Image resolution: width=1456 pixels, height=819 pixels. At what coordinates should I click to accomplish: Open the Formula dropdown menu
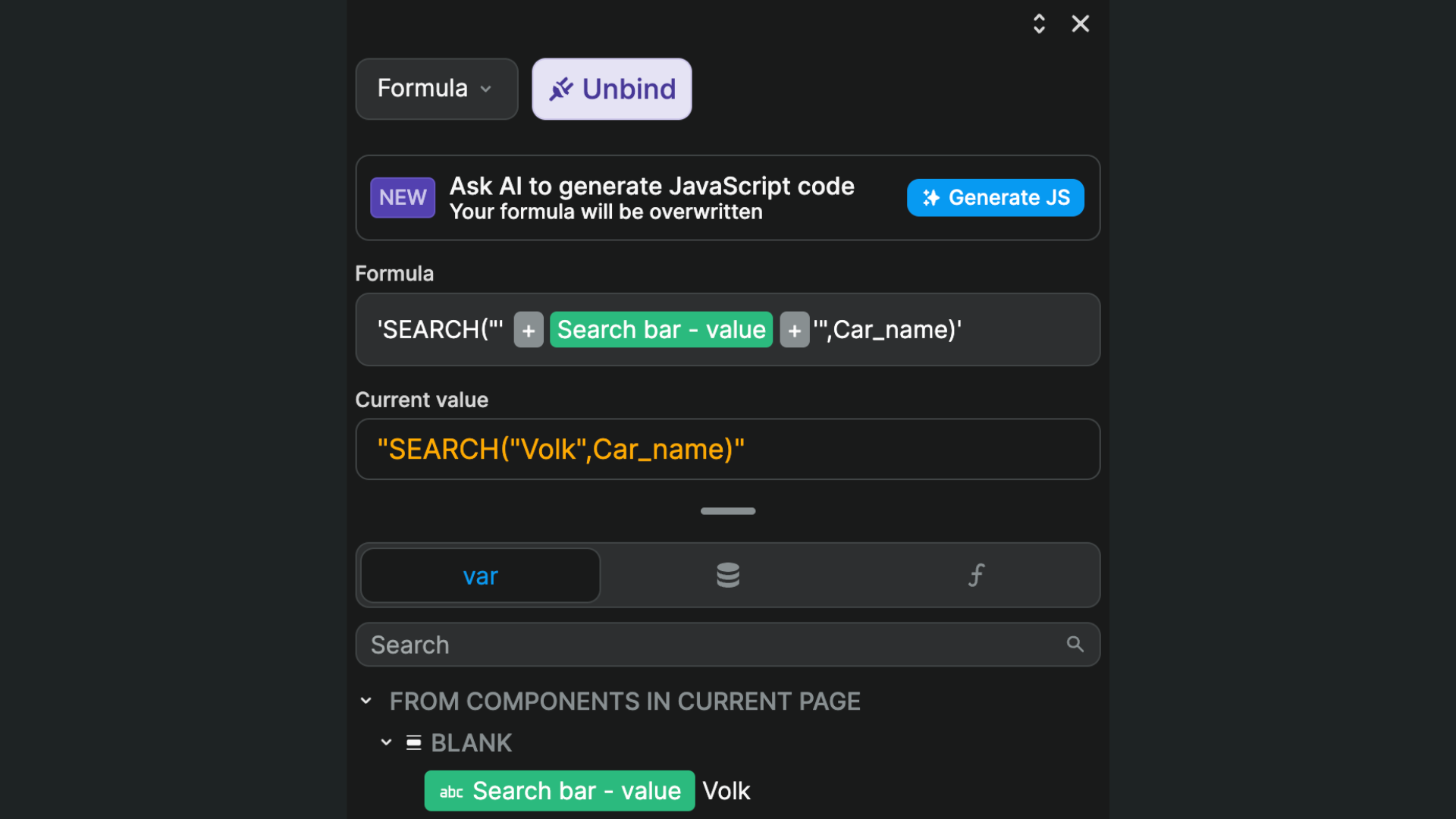coord(436,88)
